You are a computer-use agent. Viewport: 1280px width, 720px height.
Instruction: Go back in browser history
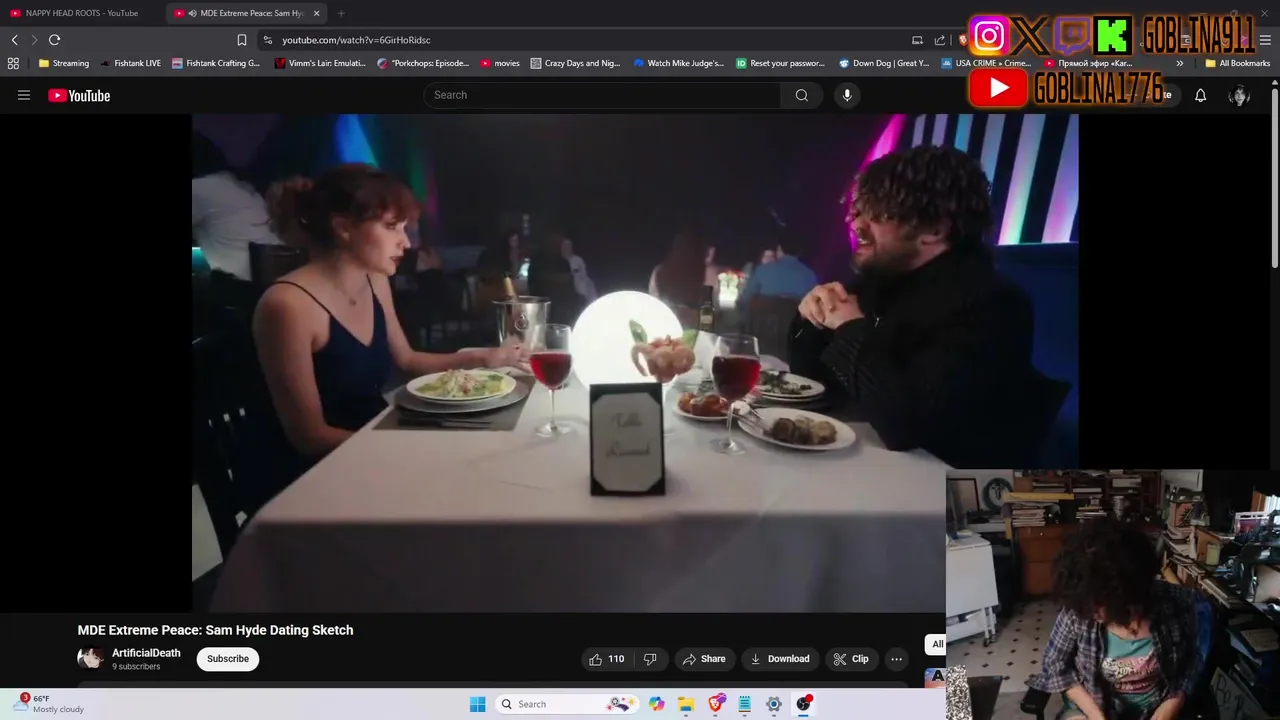(14, 40)
